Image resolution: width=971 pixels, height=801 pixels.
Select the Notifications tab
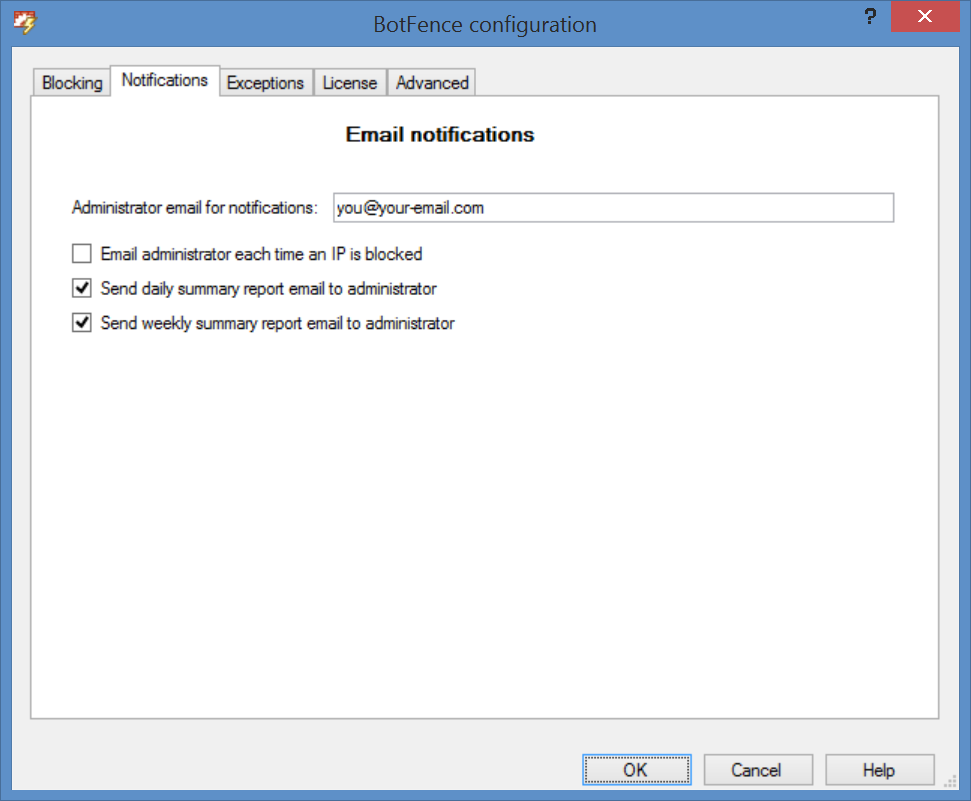coord(165,81)
